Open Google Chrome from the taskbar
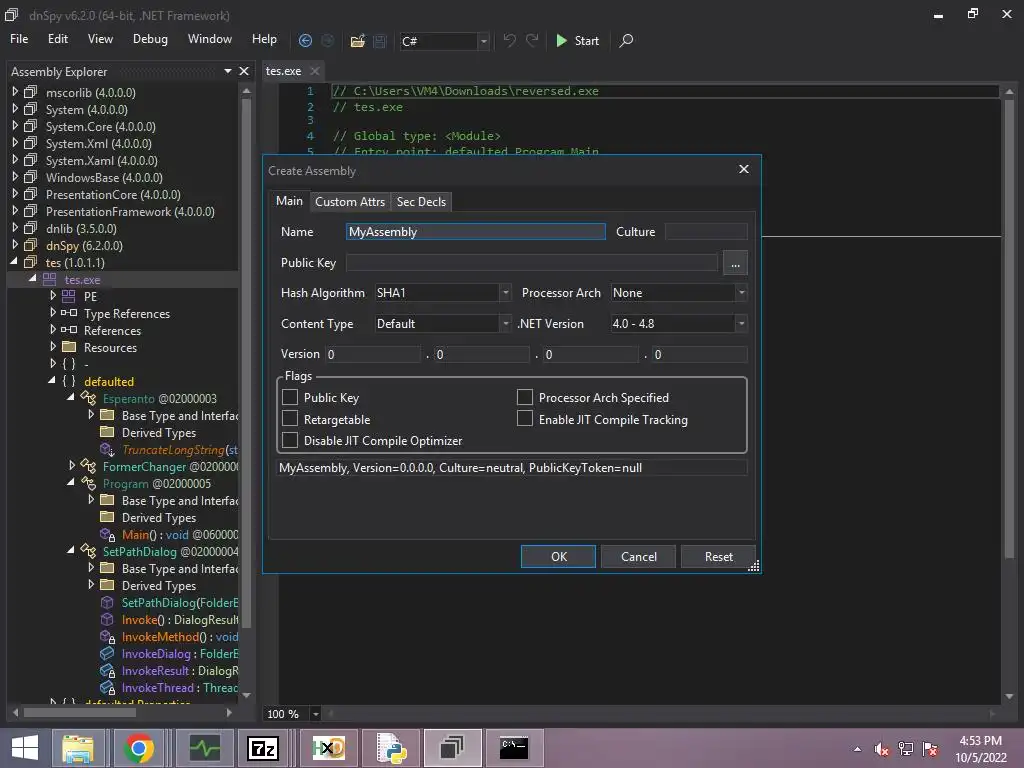Image resolution: width=1024 pixels, height=768 pixels. pos(138,748)
